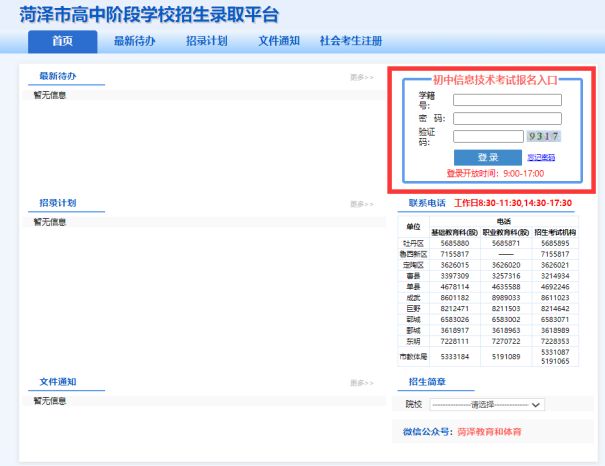Click phone number 8211503
This screenshot has width=605, height=466.
click(x=506, y=309)
